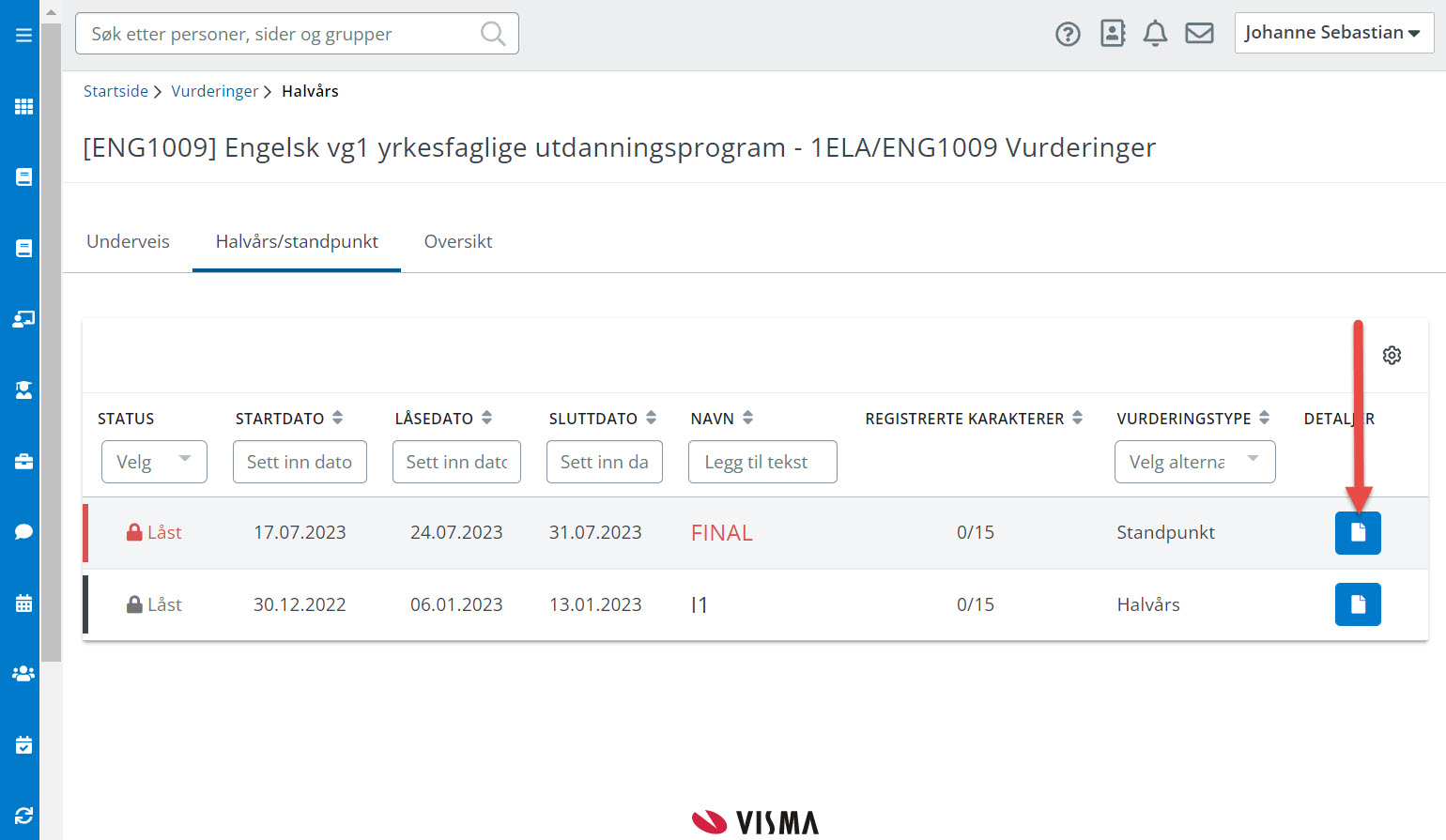Sort by Registrerte karakterer arrows
The image size is (1446, 840).
click(x=1077, y=418)
